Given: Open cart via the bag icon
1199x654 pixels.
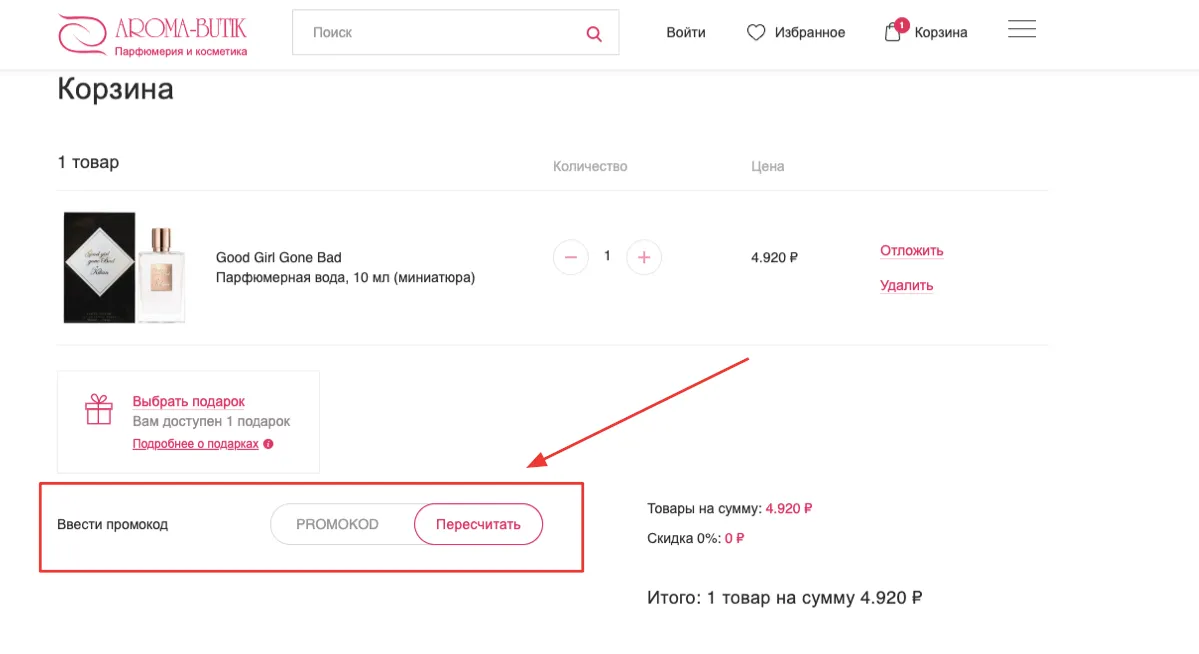Looking at the screenshot, I should tap(892, 32).
